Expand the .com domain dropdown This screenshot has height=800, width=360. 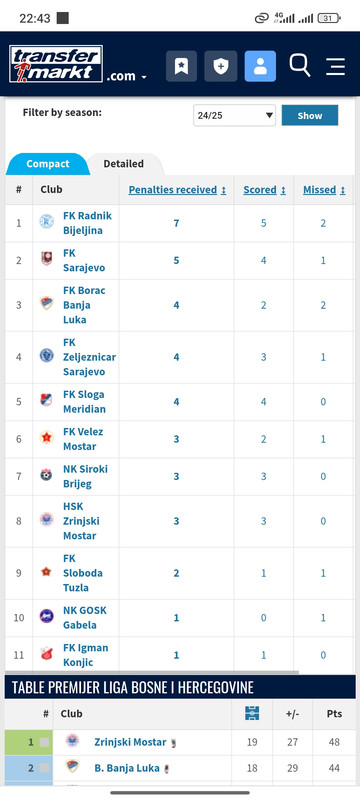(x=126, y=77)
